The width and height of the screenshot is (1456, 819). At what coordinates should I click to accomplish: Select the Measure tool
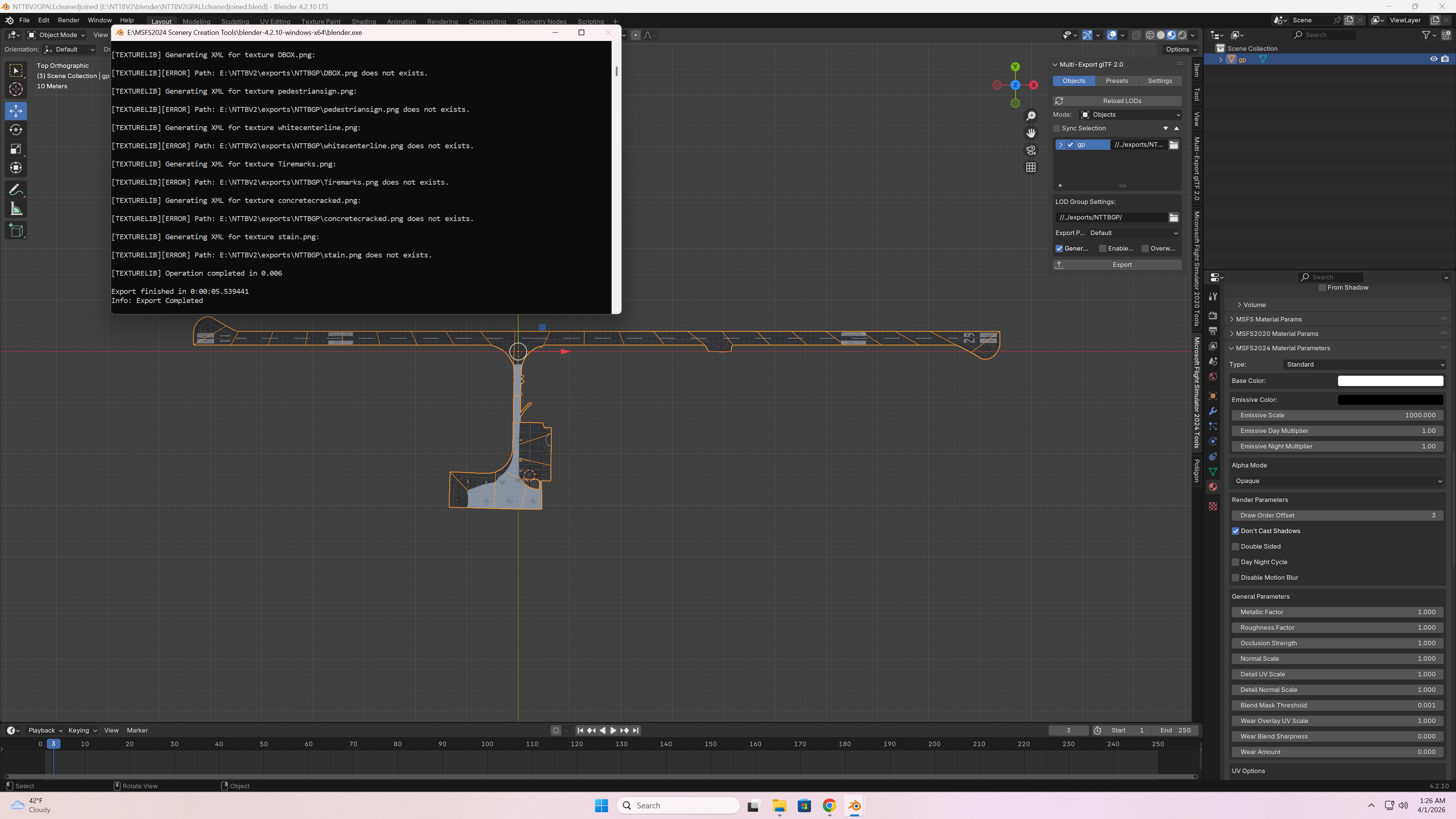pos(16,209)
